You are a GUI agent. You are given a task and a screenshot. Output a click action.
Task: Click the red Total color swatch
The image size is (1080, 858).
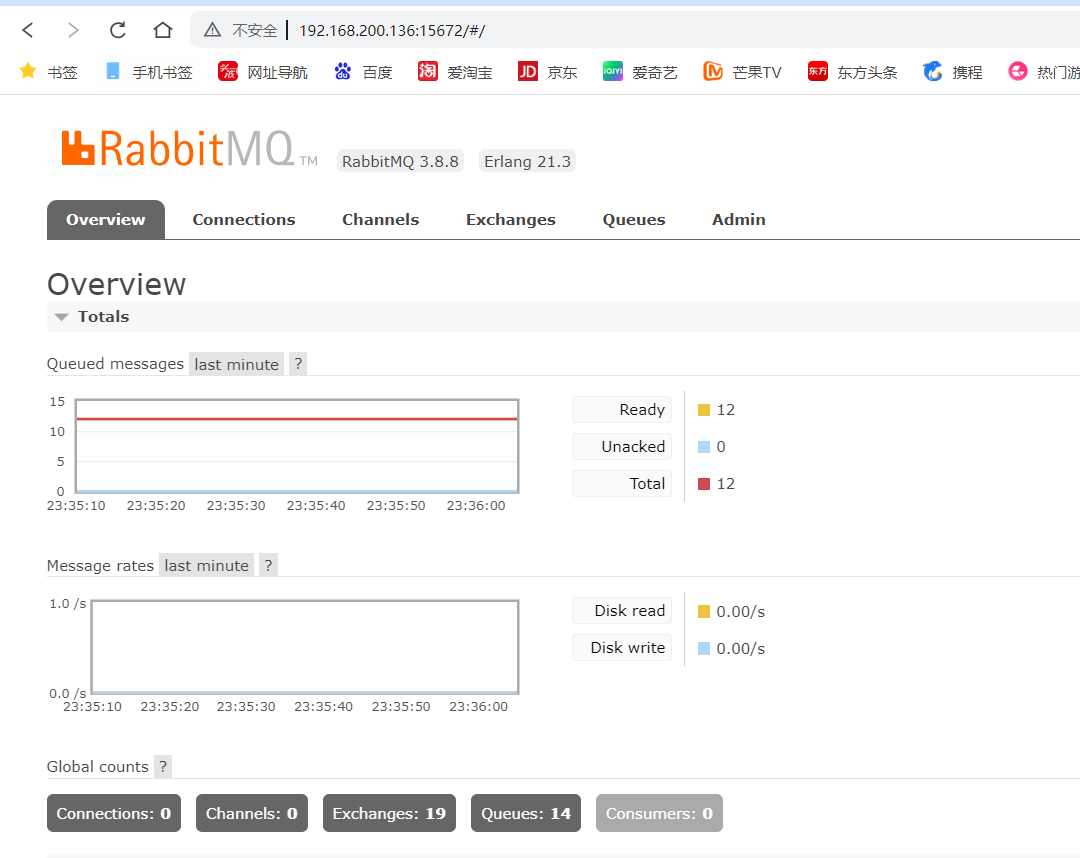click(x=703, y=484)
